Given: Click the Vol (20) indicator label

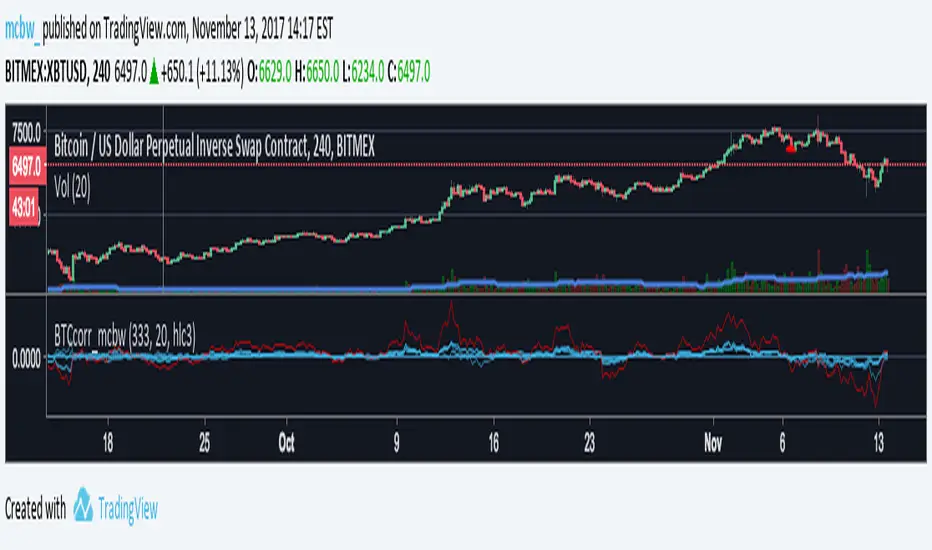Looking at the screenshot, I should (x=72, y=188).
